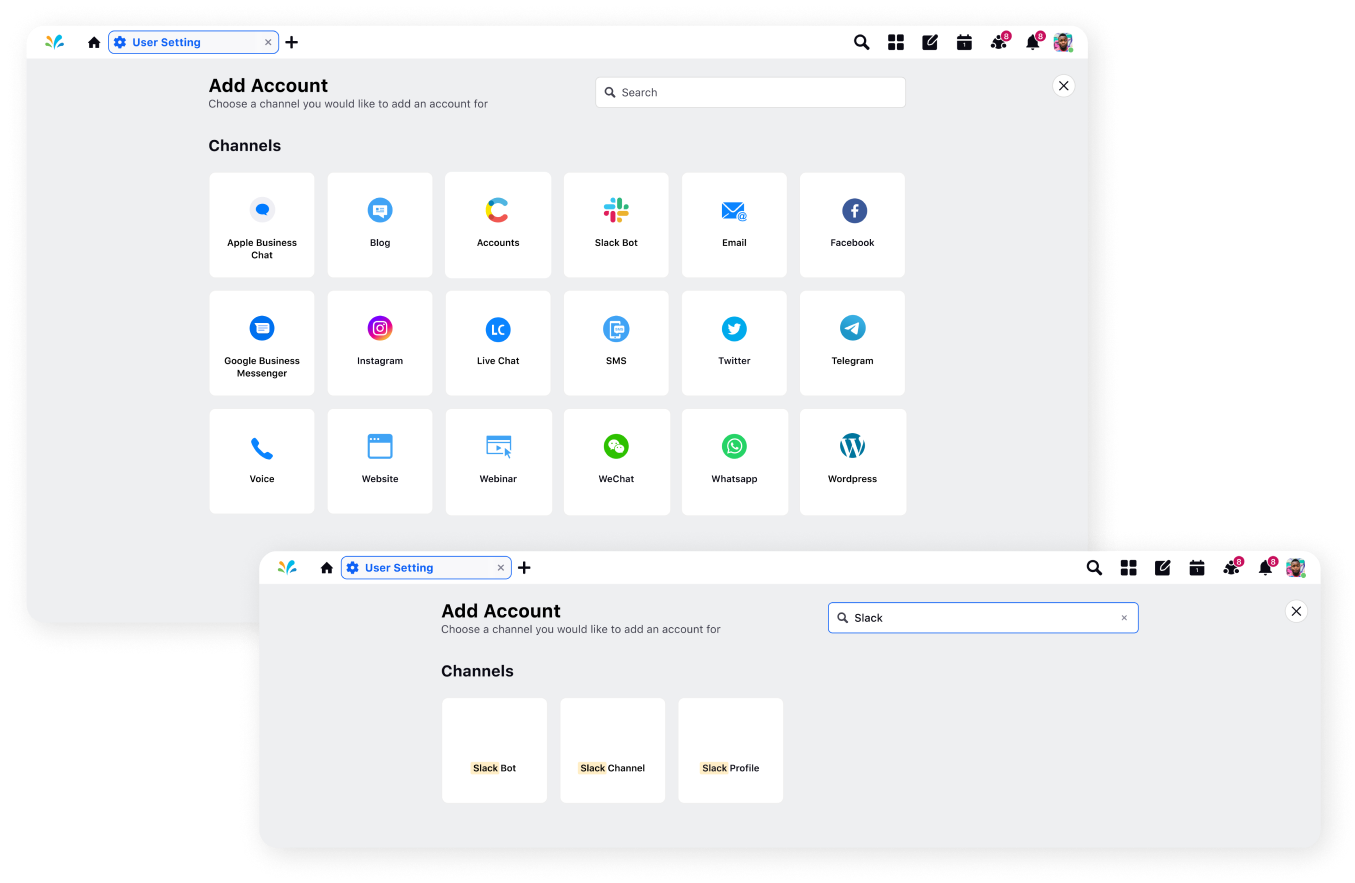The height and width of the screenshot is (883, 1355).
Task: Choose the Instagram channel tile
Action: [380, 343]
